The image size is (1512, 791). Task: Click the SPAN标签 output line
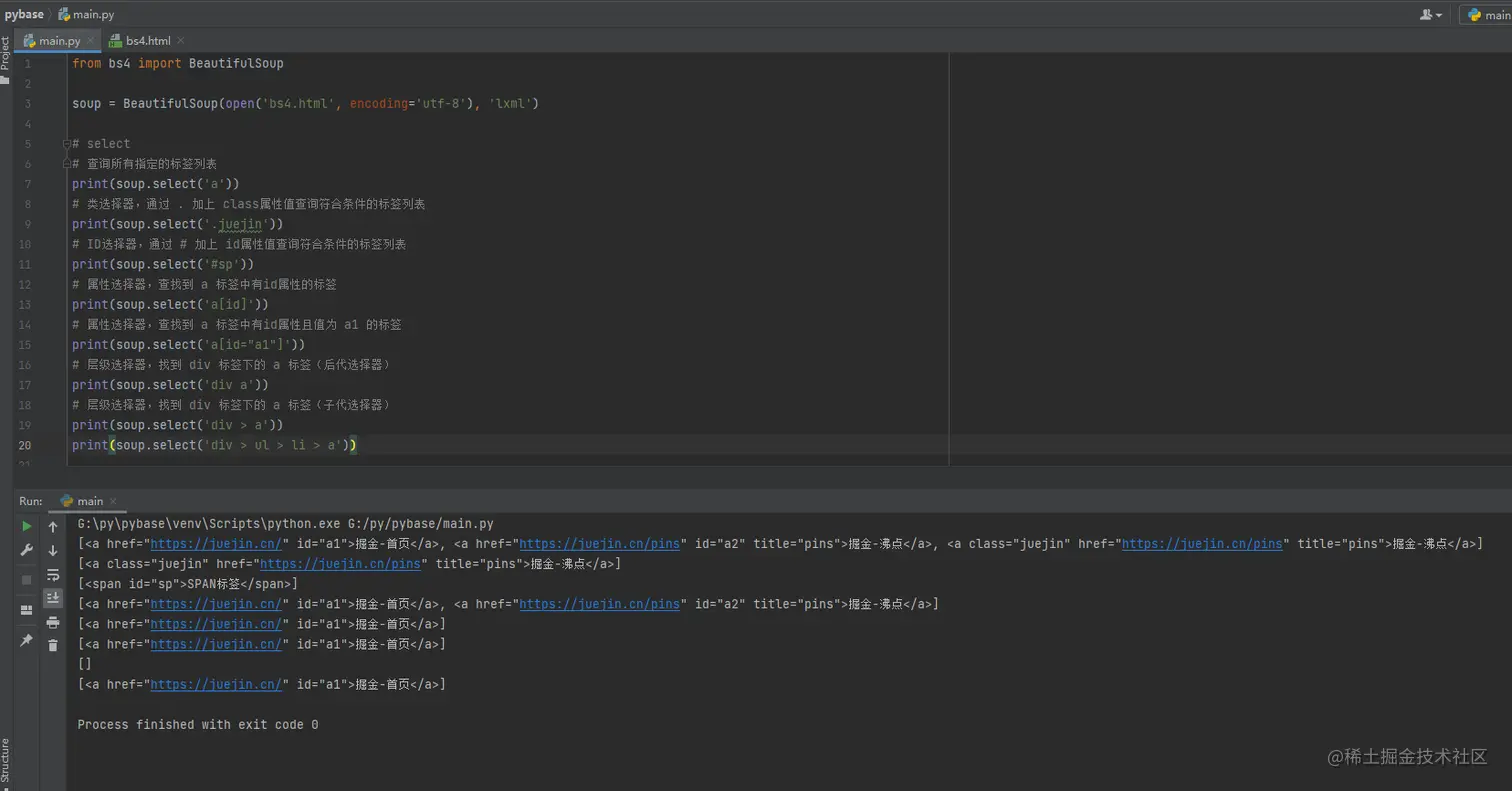(x=188, y=584)
